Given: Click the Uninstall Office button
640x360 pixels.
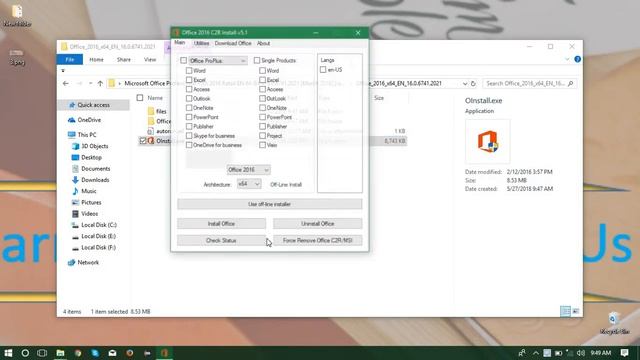Looking at the screenshot, I should tap(318, 224).
